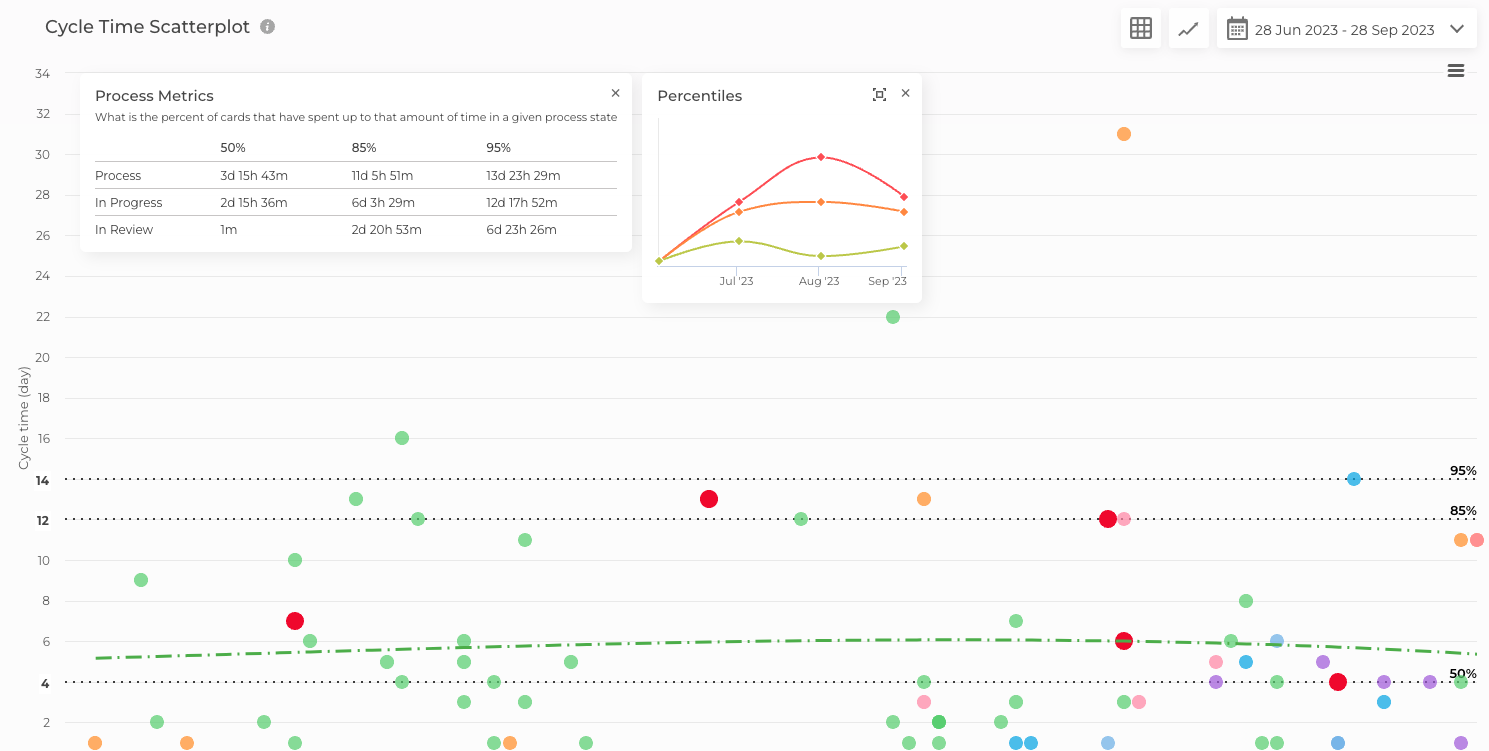
Task: Click the red August peak marker in Percentiles
Action: pyautogui.click(x=820, y=156)
